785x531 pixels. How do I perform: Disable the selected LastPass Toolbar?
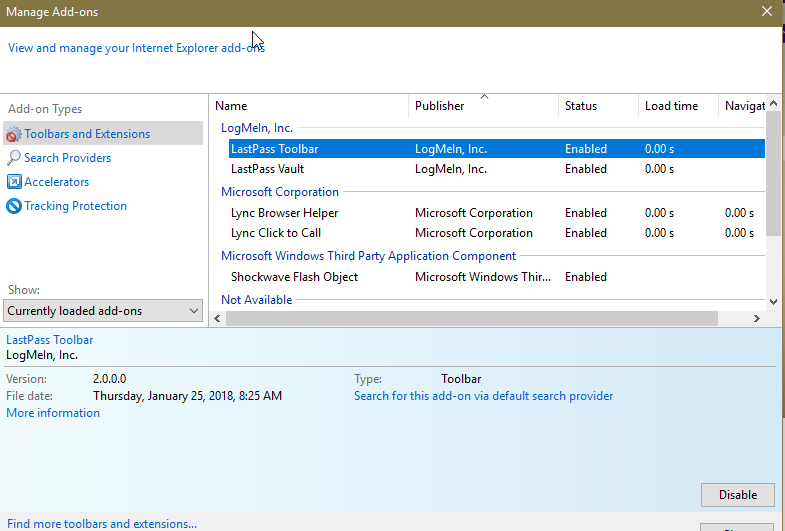click(737, 495)
